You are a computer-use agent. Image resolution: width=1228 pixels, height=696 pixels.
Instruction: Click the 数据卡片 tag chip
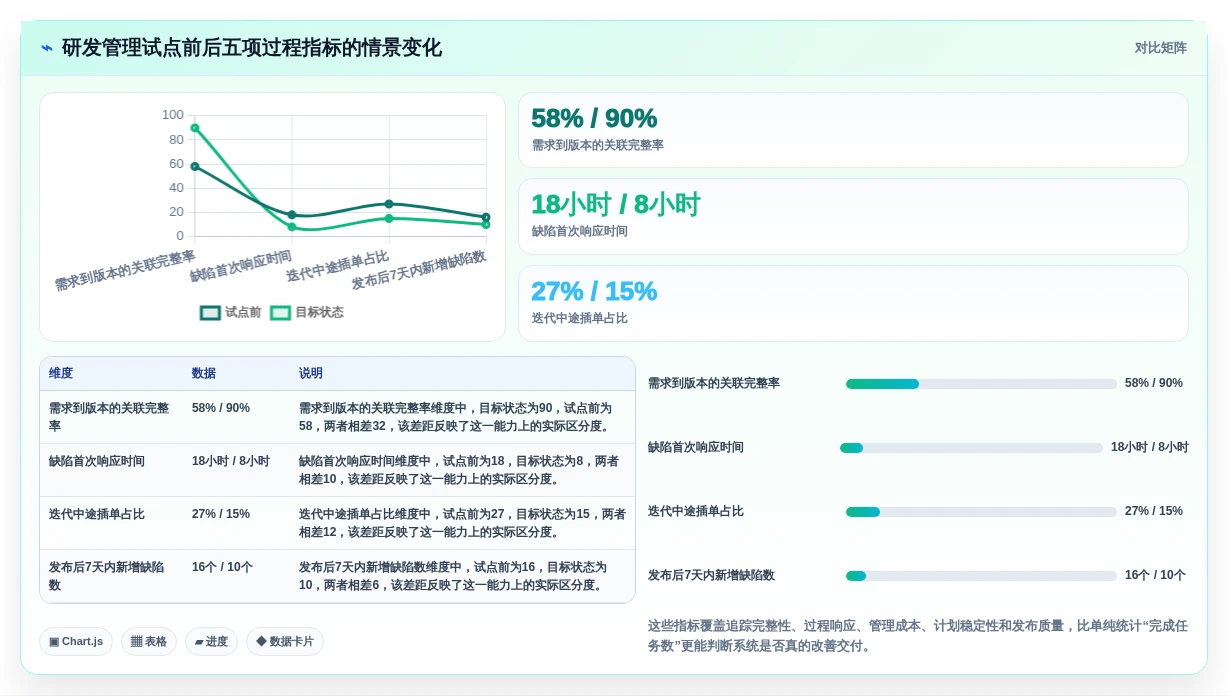(285, 641)
